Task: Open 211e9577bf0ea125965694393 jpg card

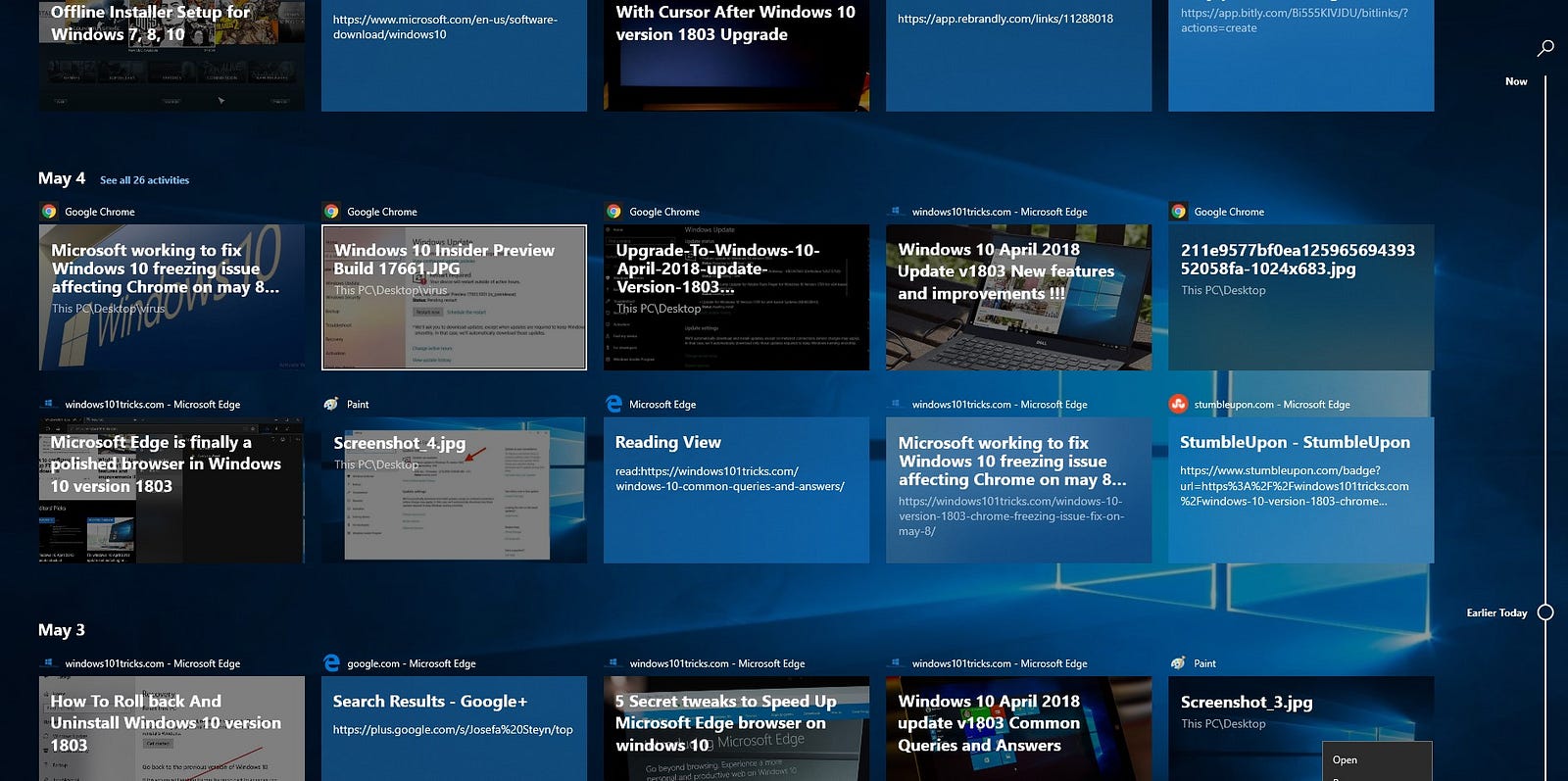Action: point(1300,298)
